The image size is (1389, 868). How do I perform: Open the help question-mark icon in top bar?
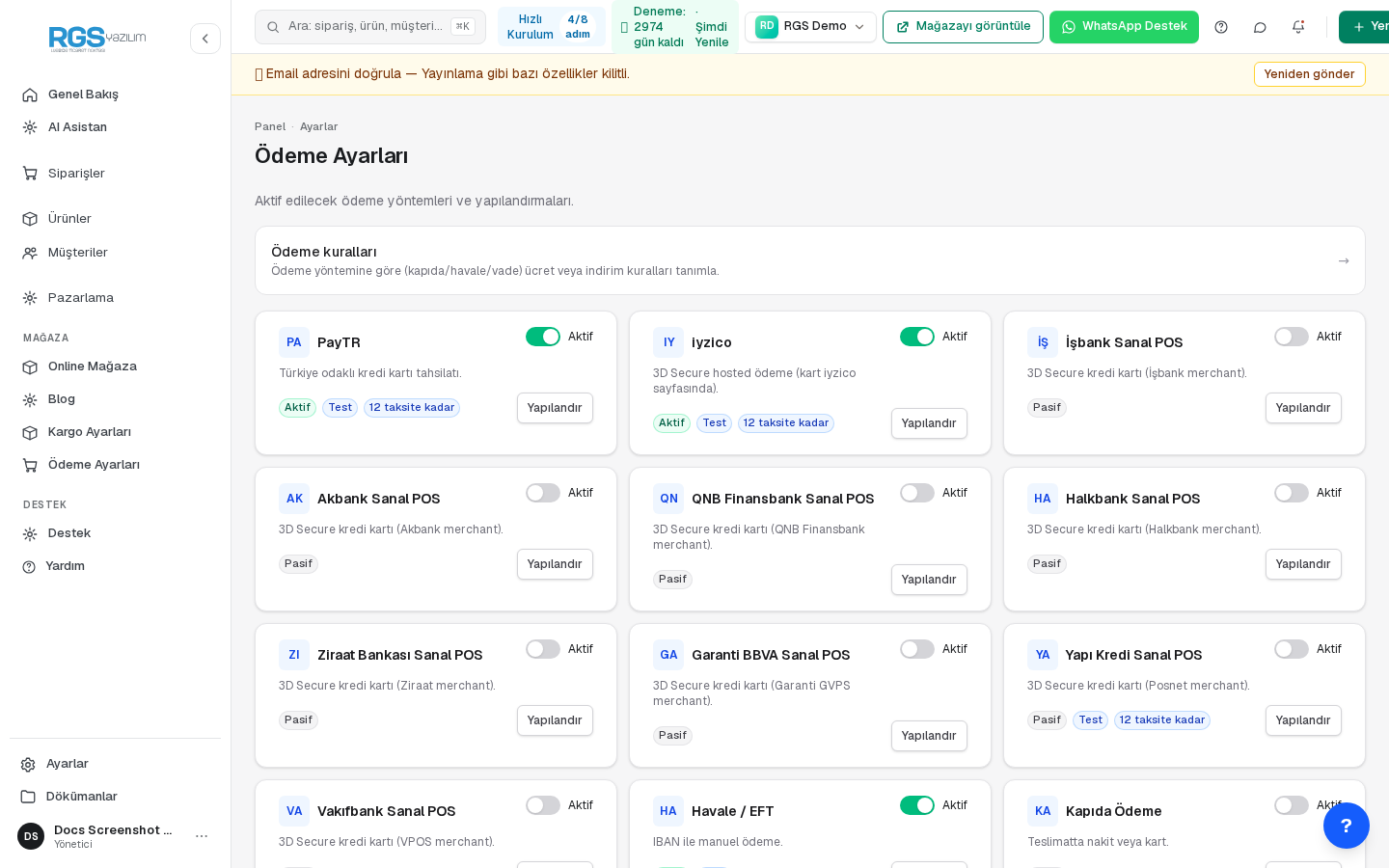pyautogui.click(x=1221, y=27)
